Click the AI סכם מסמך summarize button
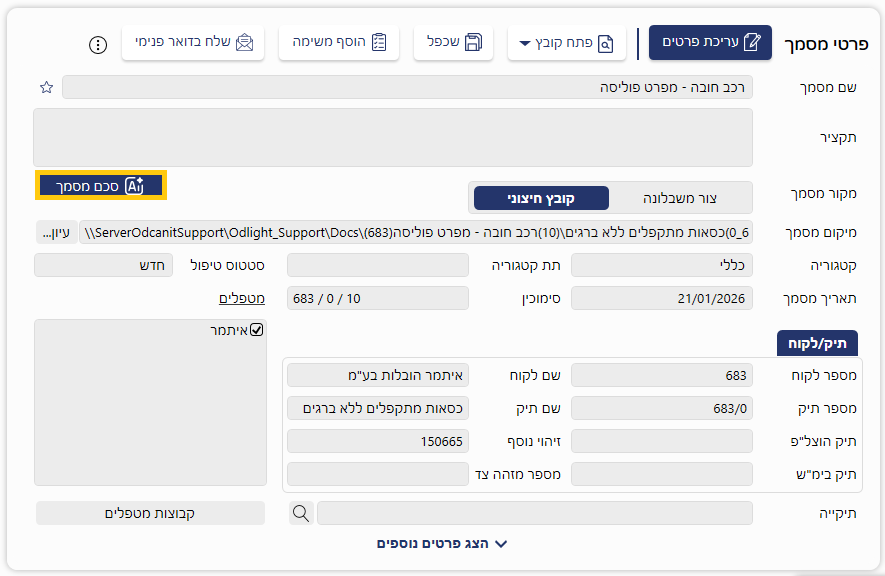885x576 pixels. (x=101, y=185)
